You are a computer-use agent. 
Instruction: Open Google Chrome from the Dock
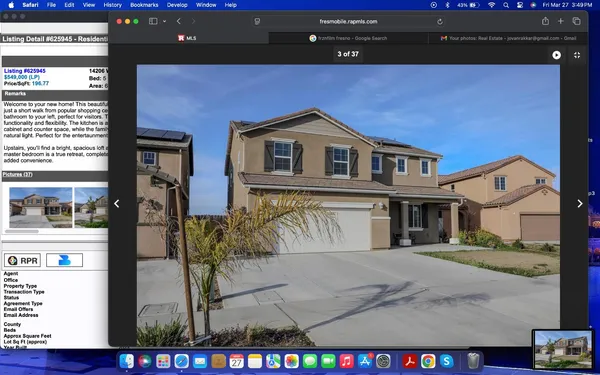[x=428, y=361]
